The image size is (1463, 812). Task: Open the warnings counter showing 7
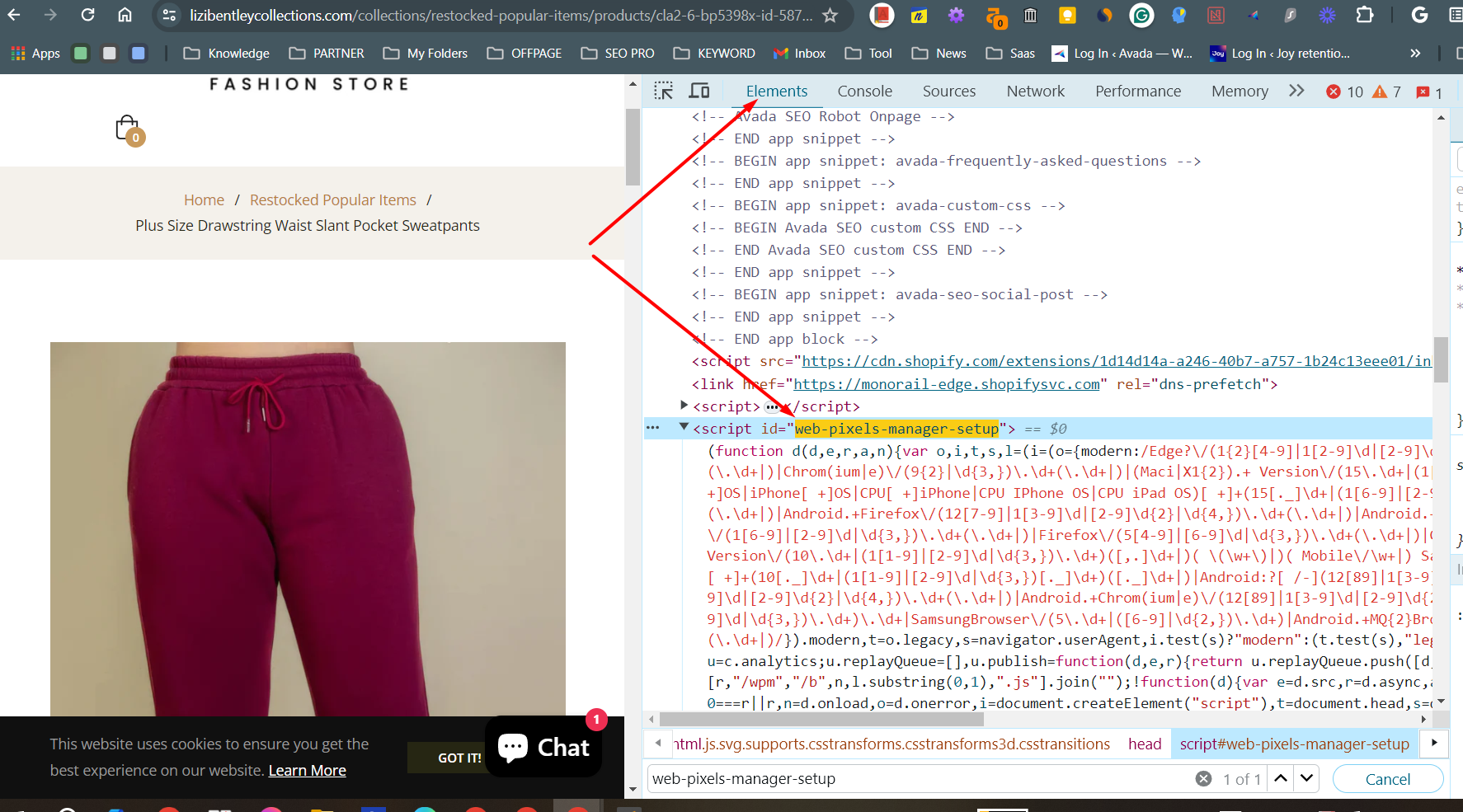[x=1386, y=92]
